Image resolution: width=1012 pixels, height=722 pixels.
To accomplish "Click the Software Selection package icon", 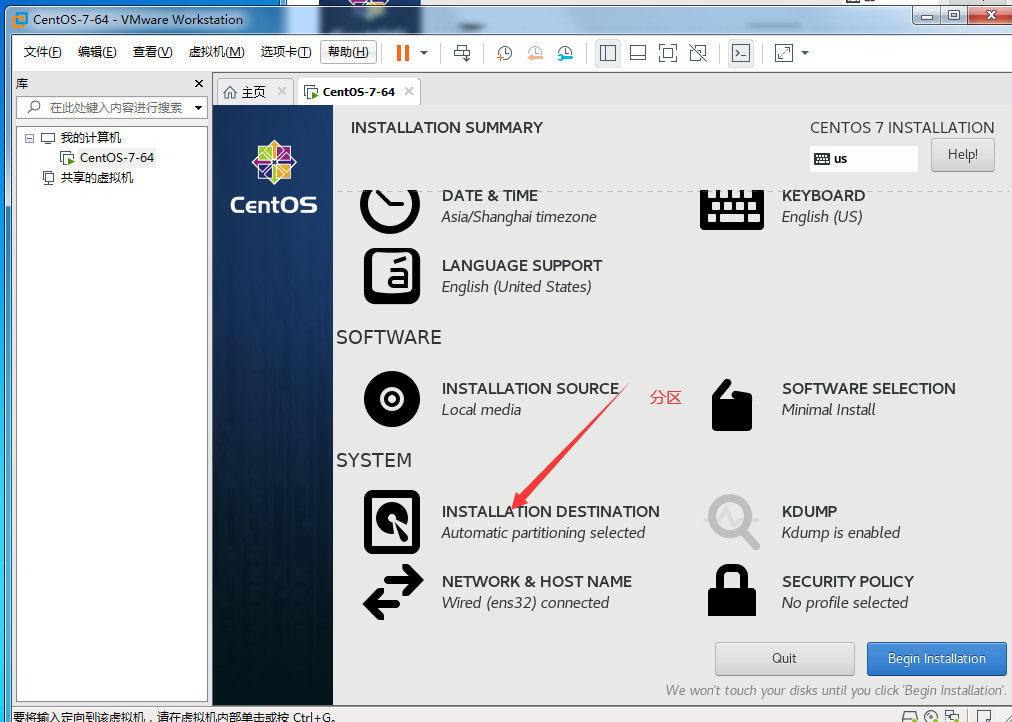I will pyautogui.click(x=732, y=405).
